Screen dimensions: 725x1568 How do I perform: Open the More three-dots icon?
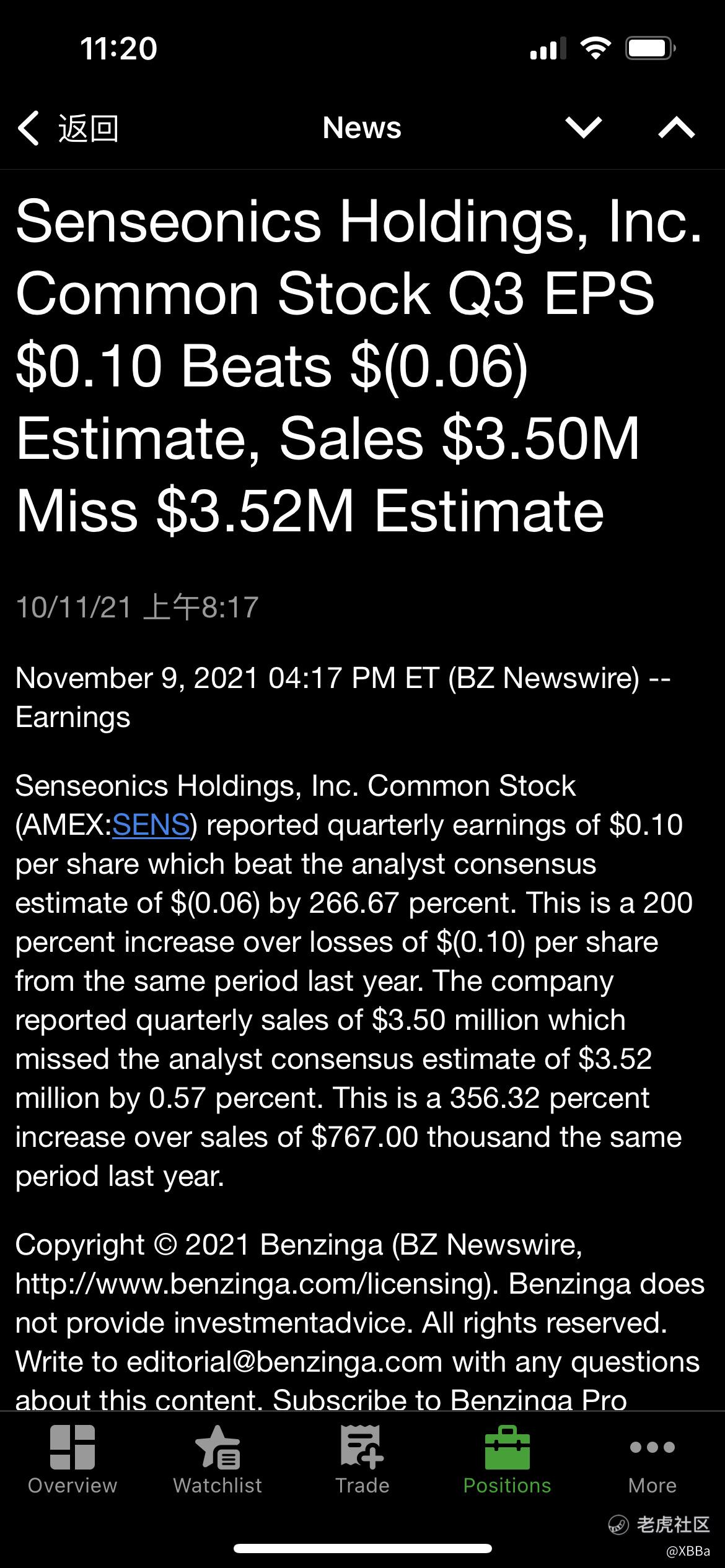pos(652,1447)
